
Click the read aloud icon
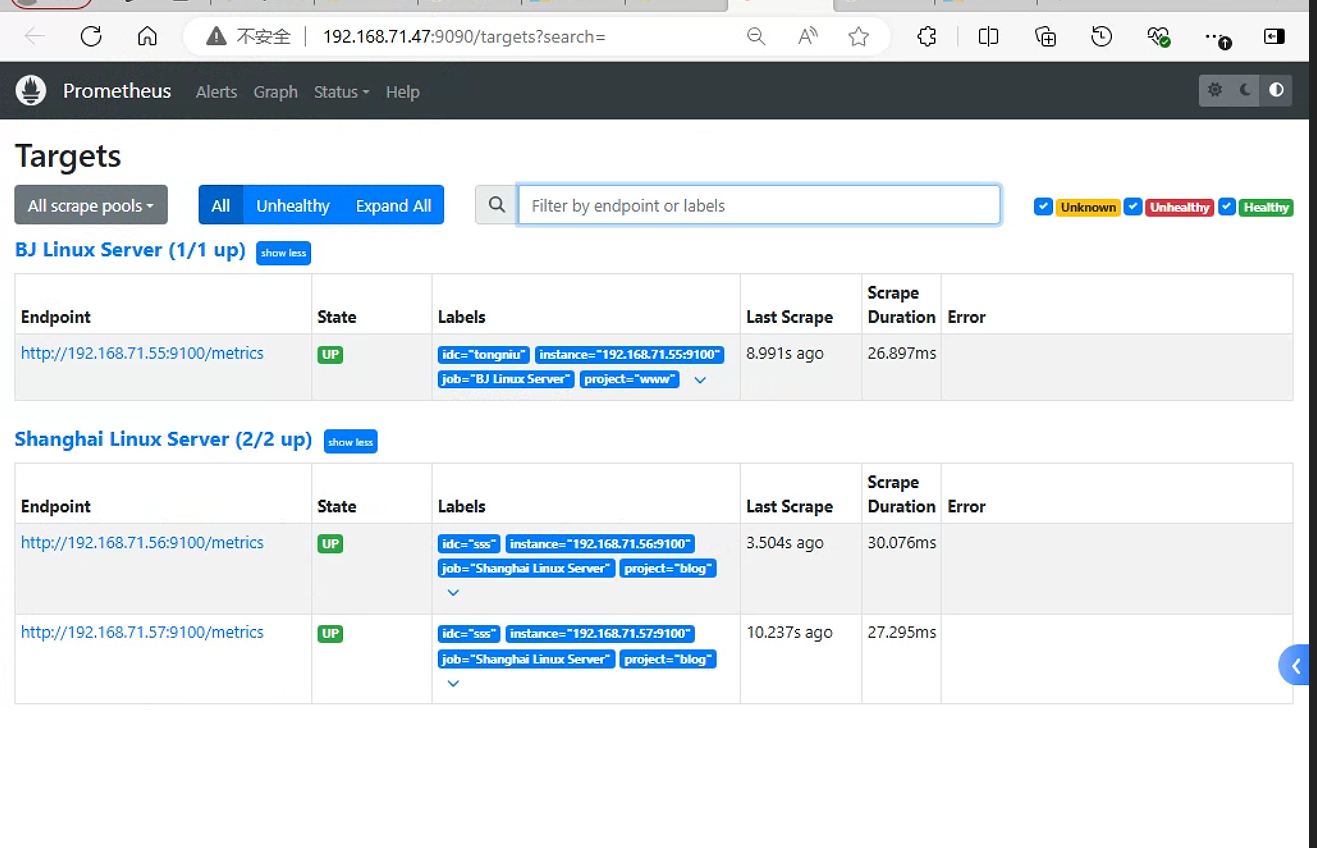[807, 37]
